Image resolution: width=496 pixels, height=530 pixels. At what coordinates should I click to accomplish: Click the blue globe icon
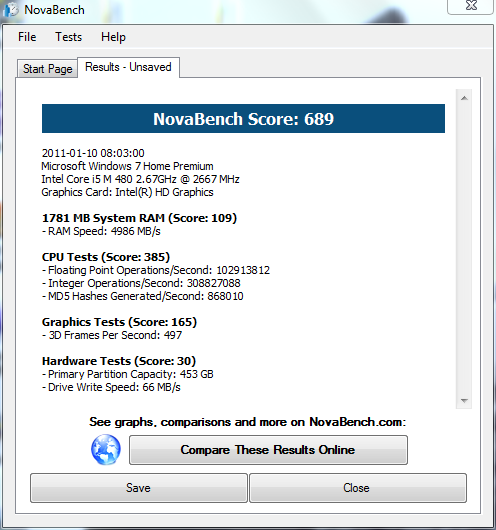(x=106, y=450)
